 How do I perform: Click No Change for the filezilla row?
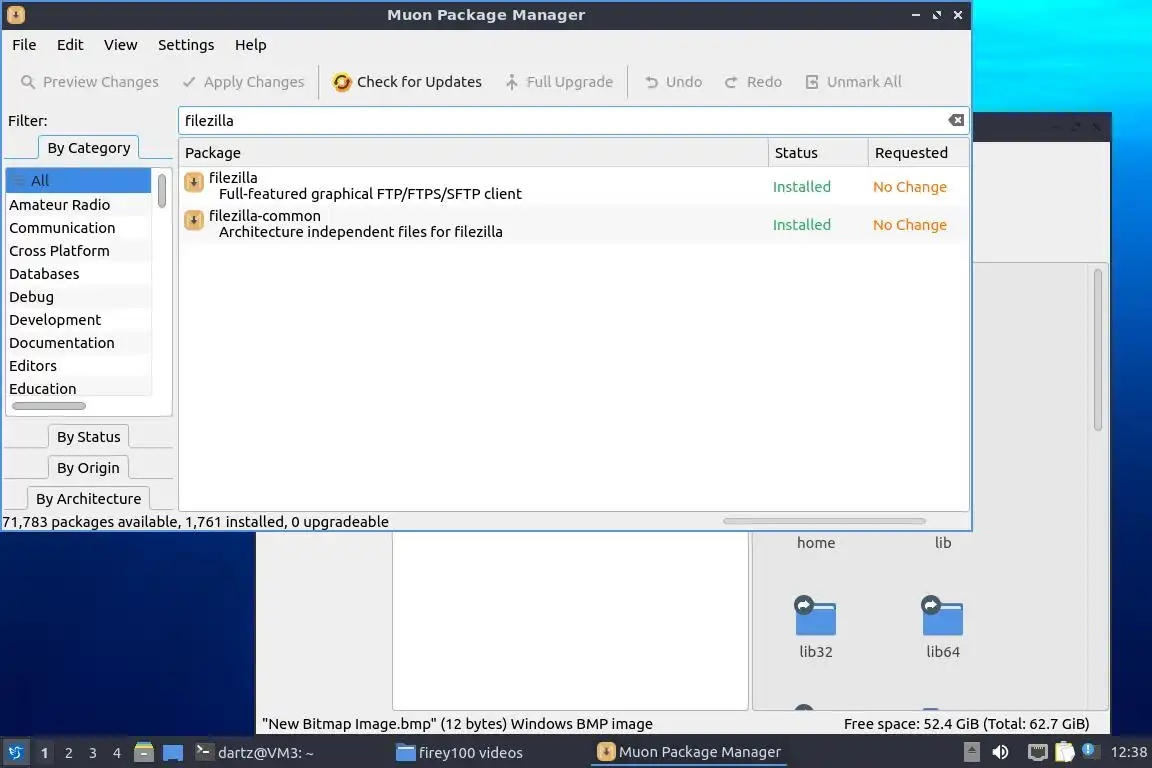(x=910, y=187)
